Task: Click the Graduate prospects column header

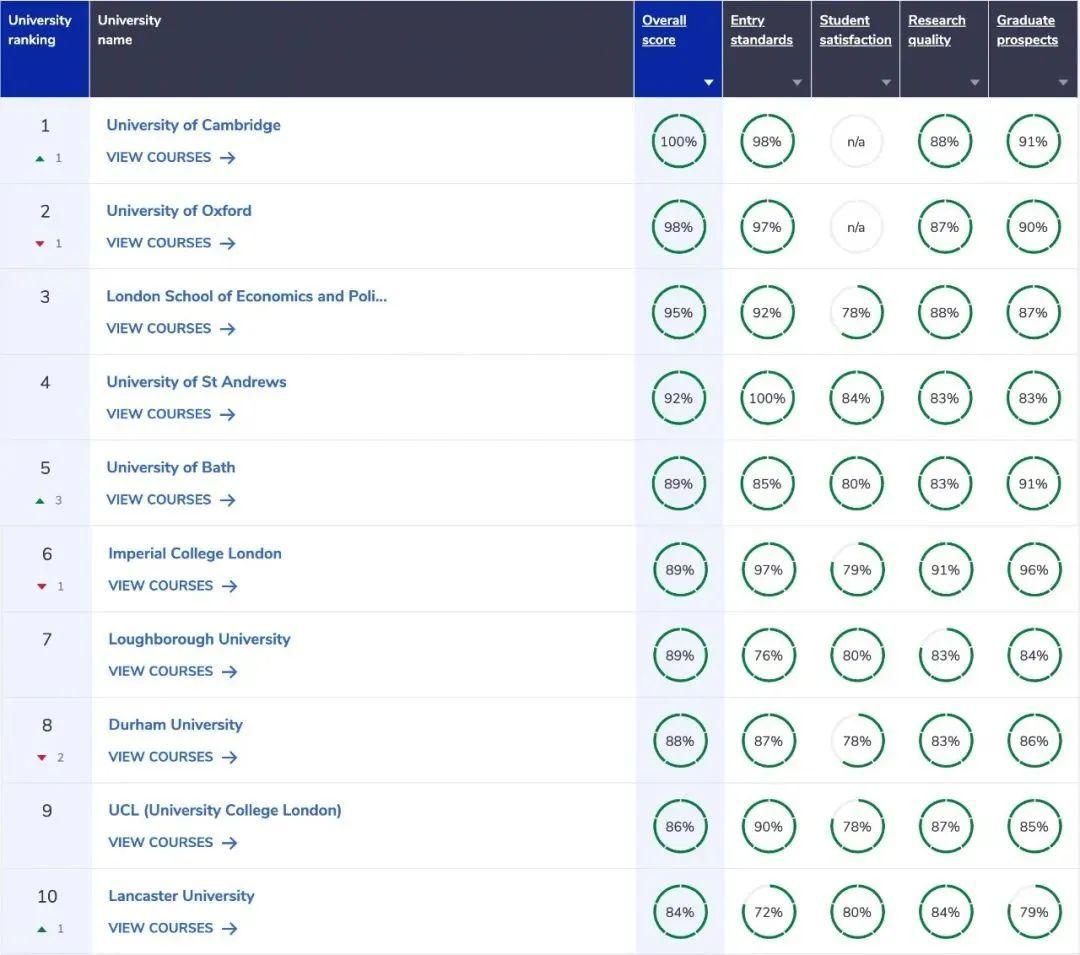Action: (1026, 30)
